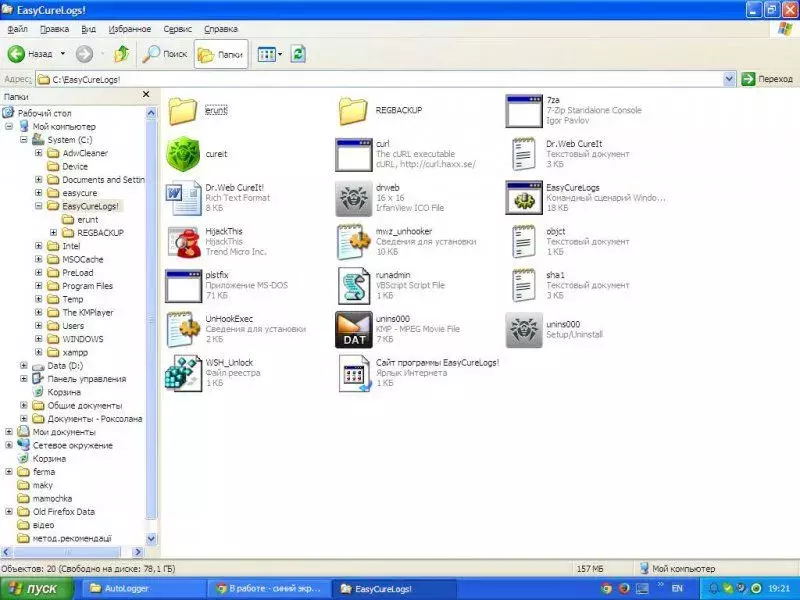Collapse the System (C:) drive node
Viewport: 800px width, 600px height.
[x=23, y=139]
